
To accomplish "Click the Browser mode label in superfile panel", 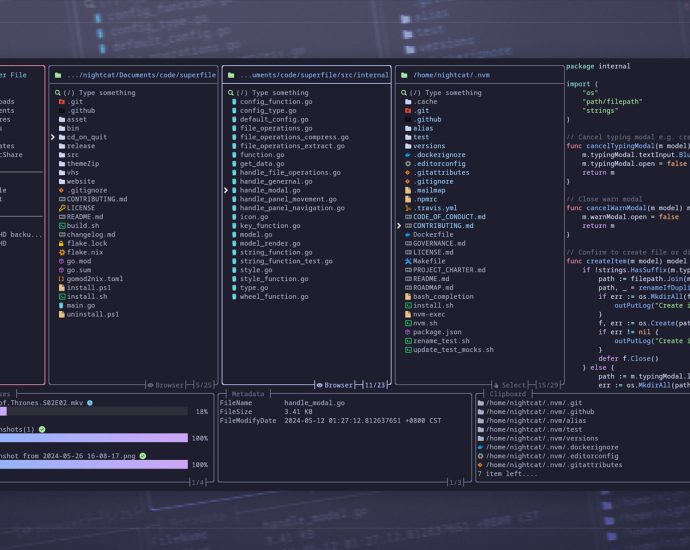I will (x=169, y=385).
